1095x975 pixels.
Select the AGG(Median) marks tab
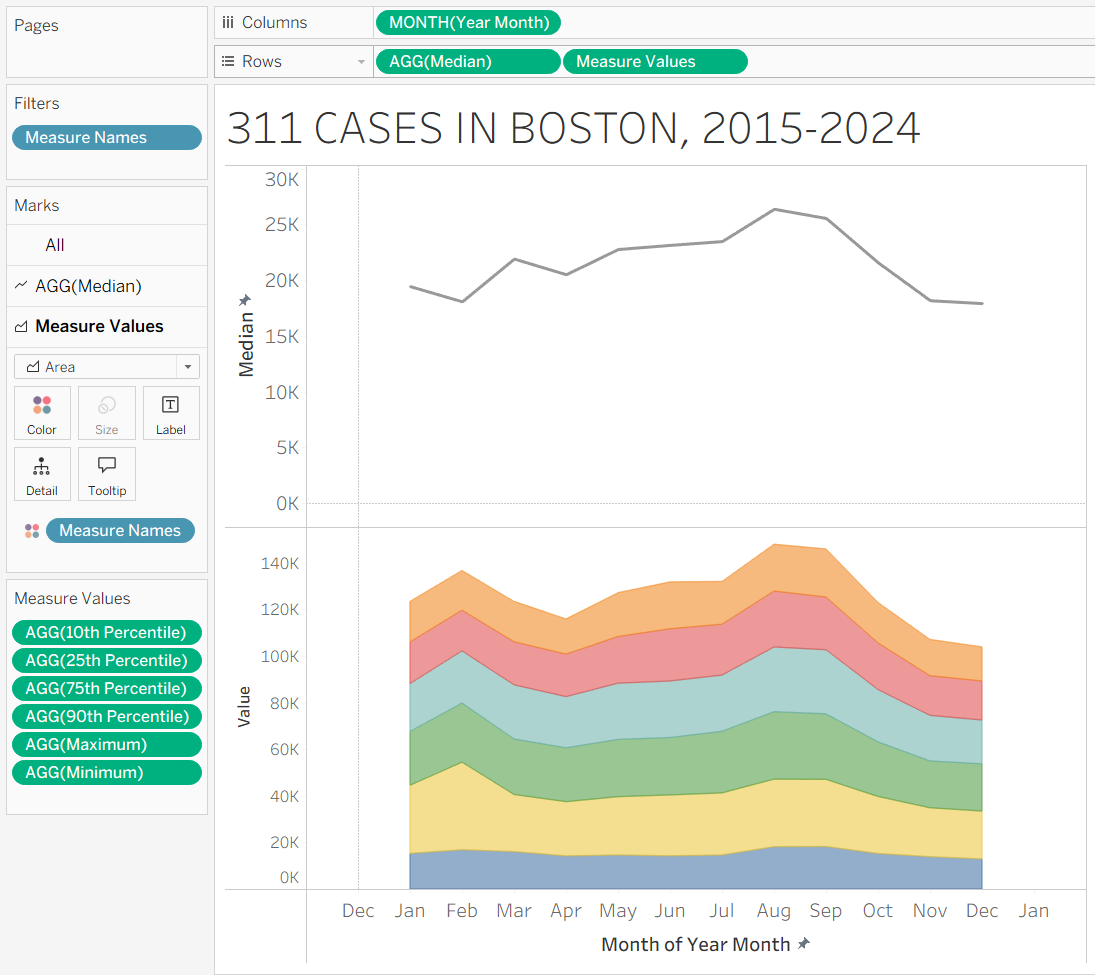click(x=107, y=286)
